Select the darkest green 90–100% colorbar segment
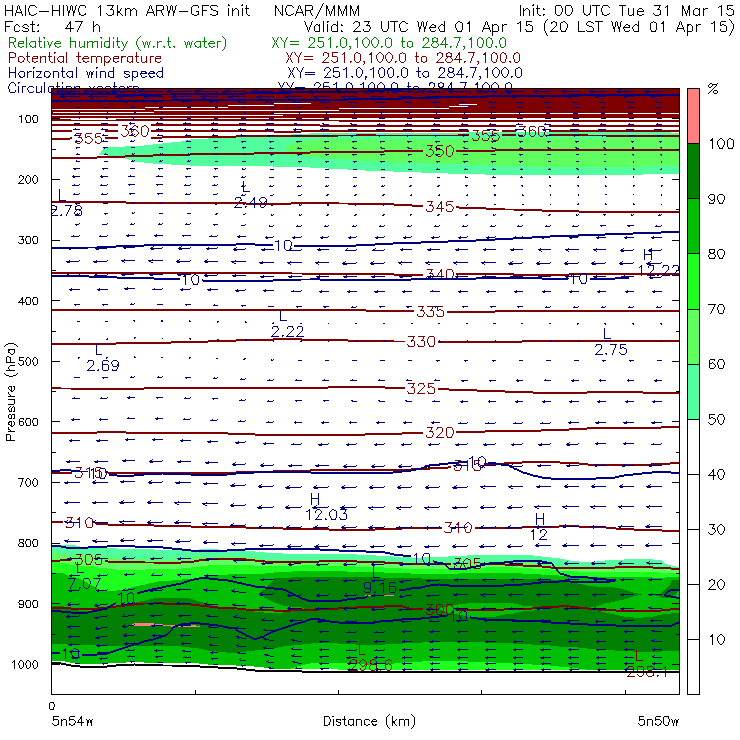 pos(693,171)
